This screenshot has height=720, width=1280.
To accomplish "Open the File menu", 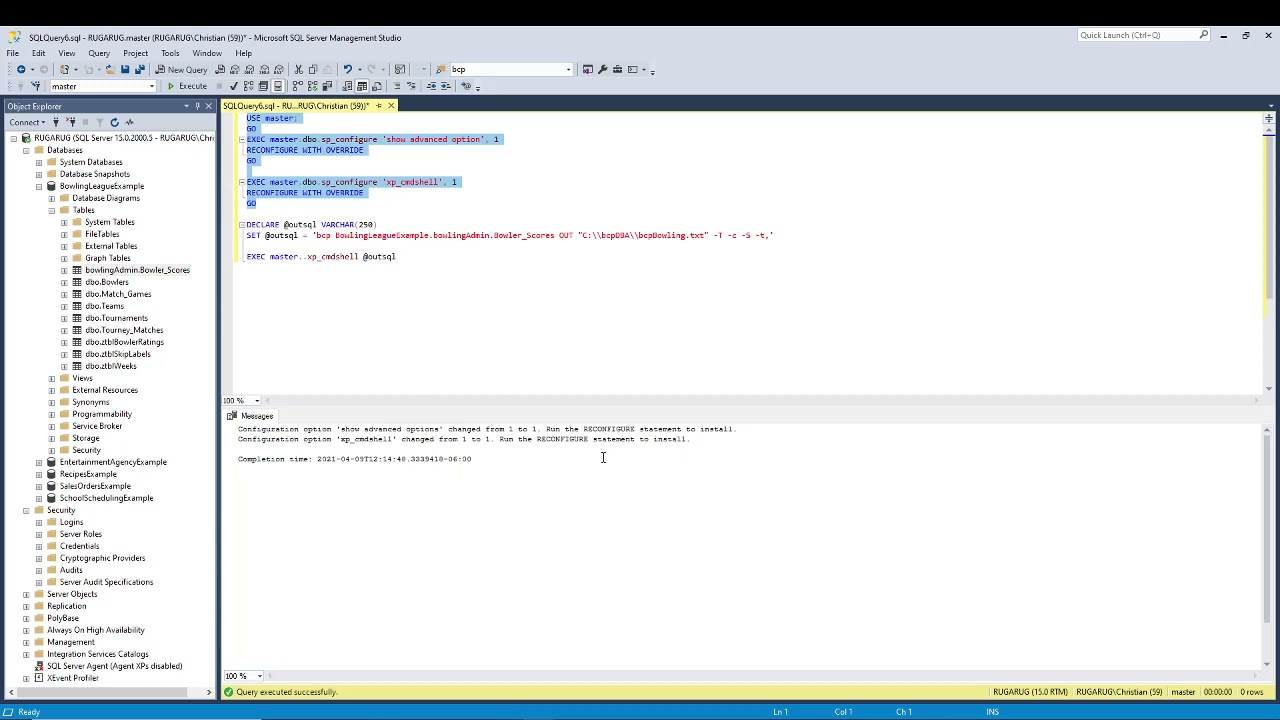I will coord(13,53).
